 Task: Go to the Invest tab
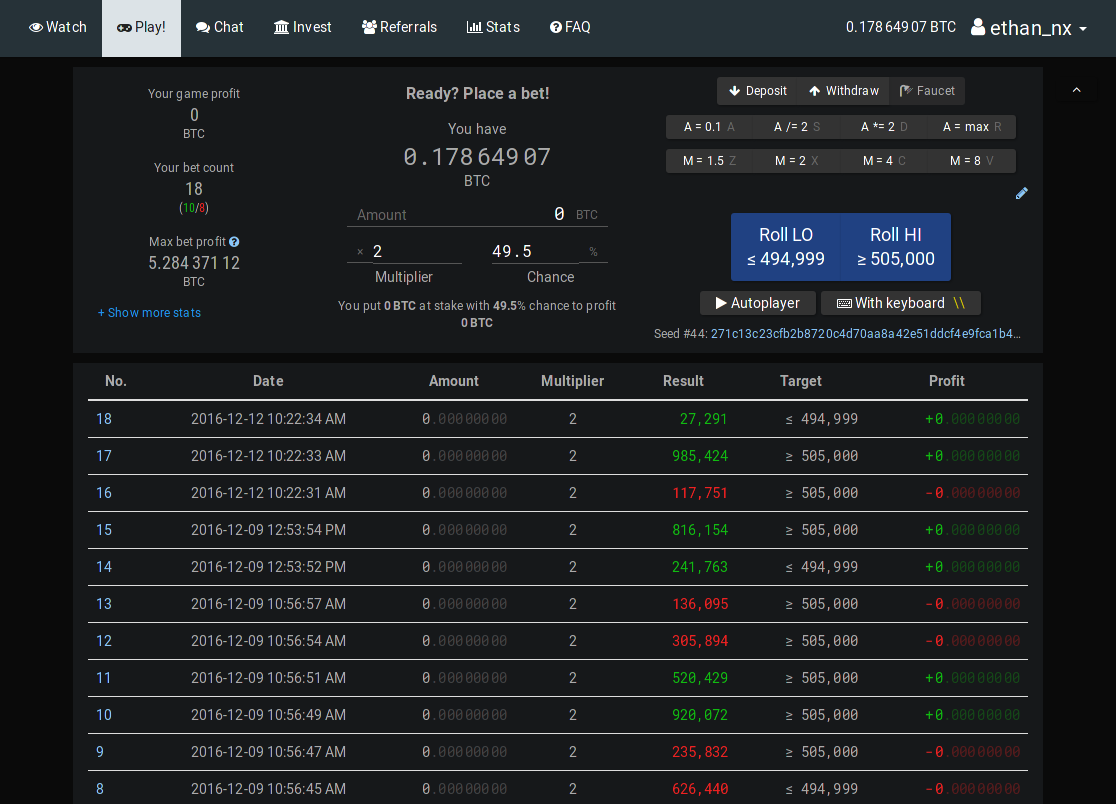(302, 27)
